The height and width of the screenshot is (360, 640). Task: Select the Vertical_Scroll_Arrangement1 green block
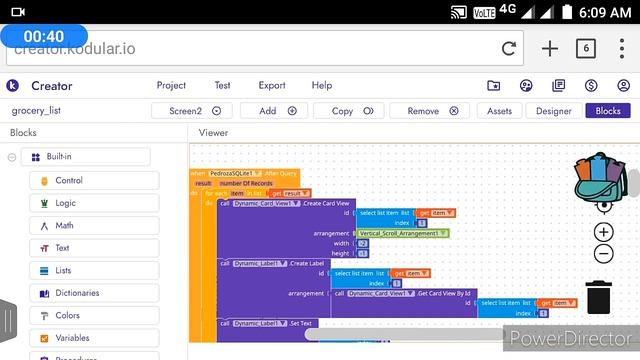click(403, 233)
